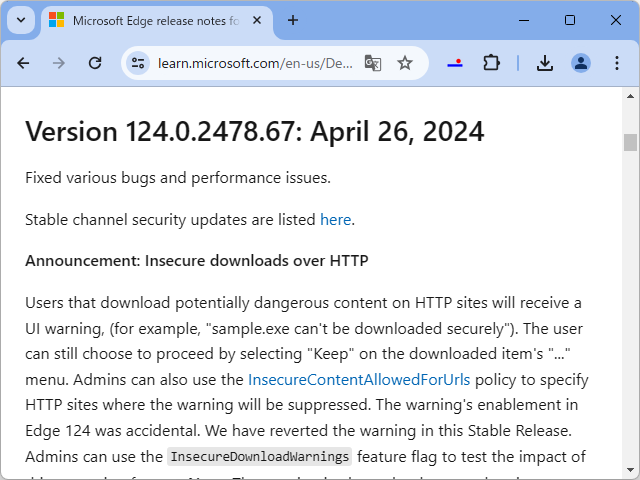Go forward to the next page

pos(59,63)
